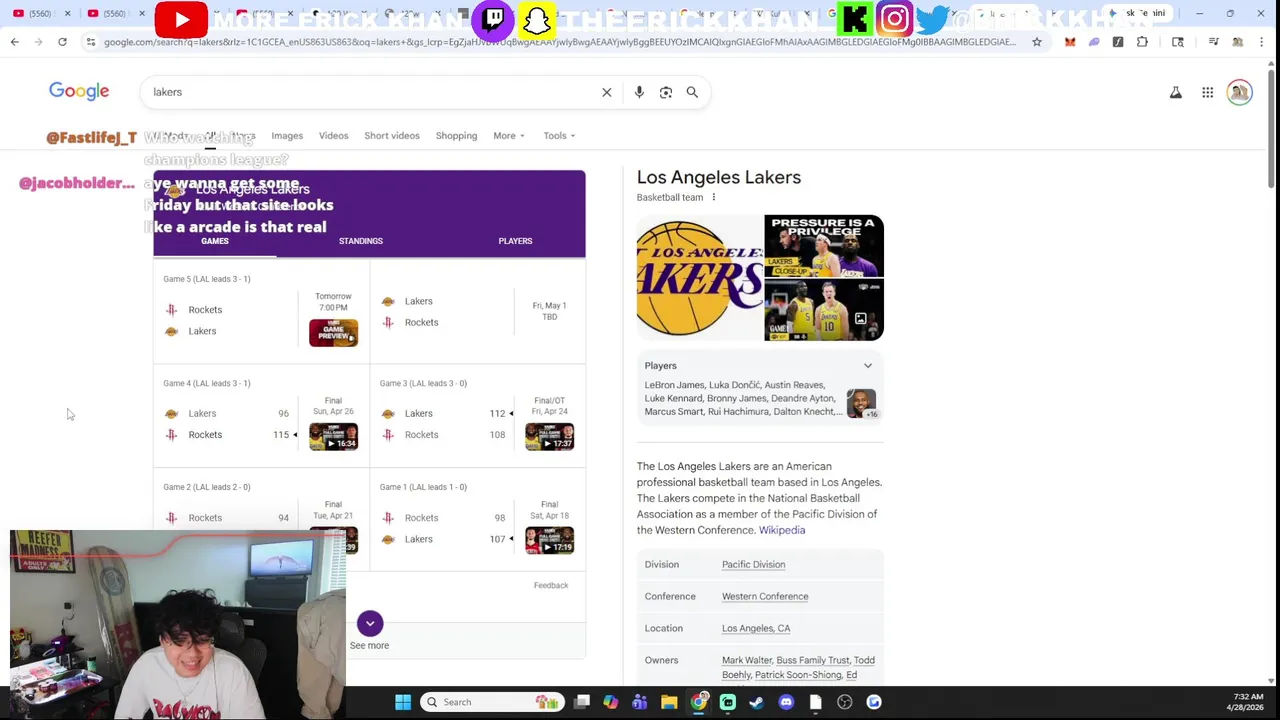1280x720 pixels.
Task: Open the search tab in Chrome's toolbar
Action: click(1178, 42)
